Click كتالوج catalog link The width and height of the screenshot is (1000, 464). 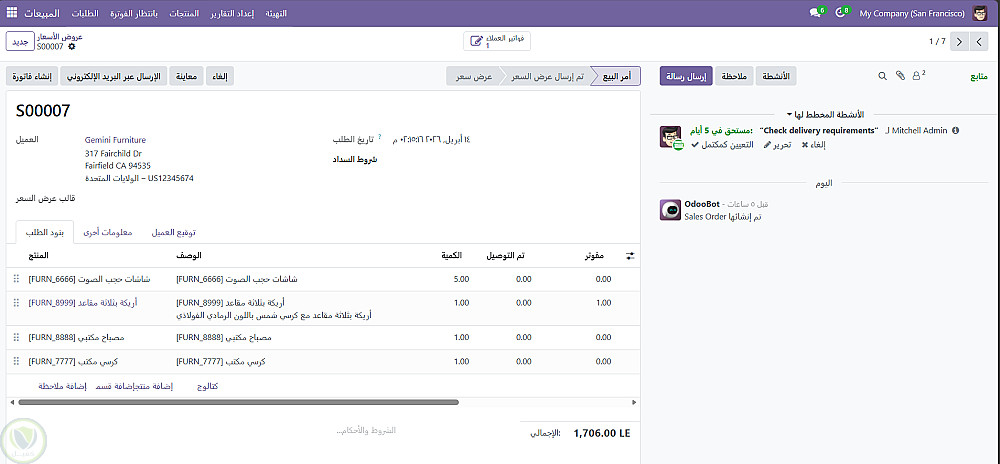(x=205, y=386)
